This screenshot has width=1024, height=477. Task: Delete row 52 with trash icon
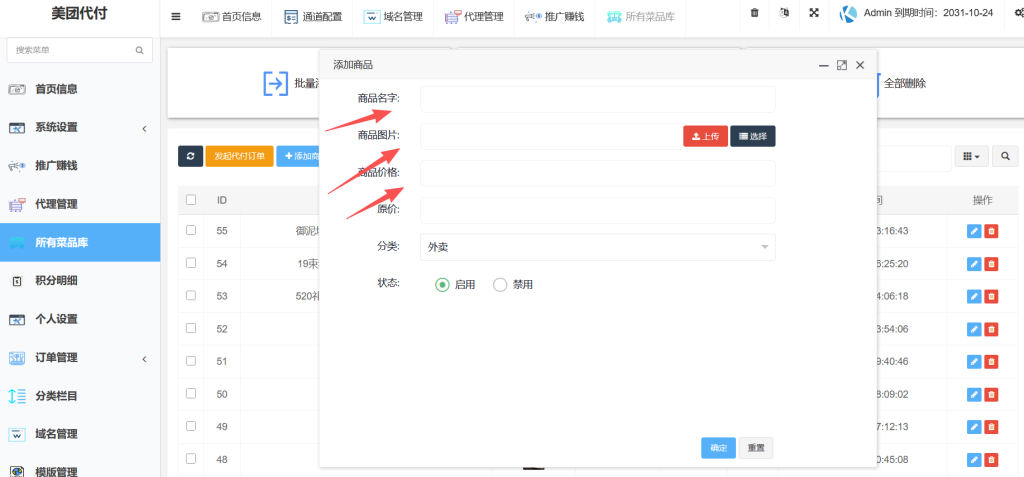pyautogui.click(x=991, y=329)
